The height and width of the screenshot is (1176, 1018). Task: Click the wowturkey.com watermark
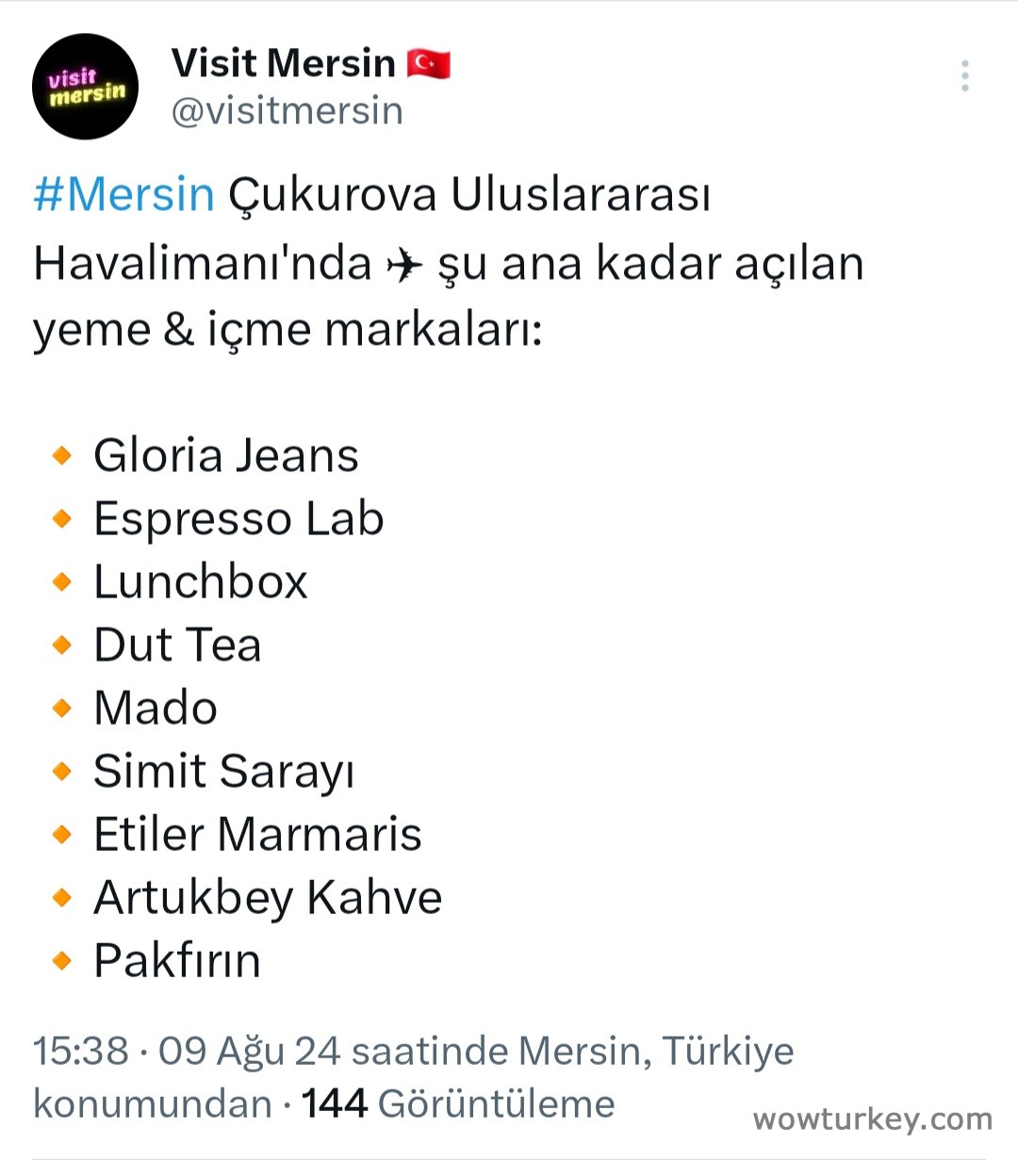click(x=872, y=1119)
